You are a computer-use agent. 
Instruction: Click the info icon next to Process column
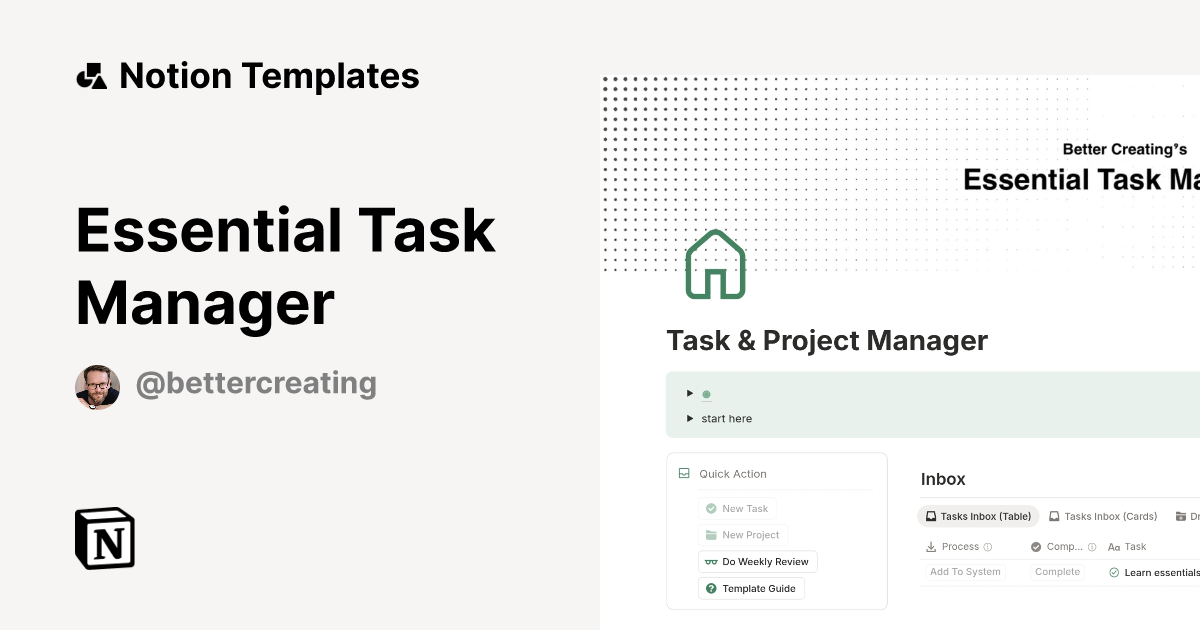tap(988, 546)
